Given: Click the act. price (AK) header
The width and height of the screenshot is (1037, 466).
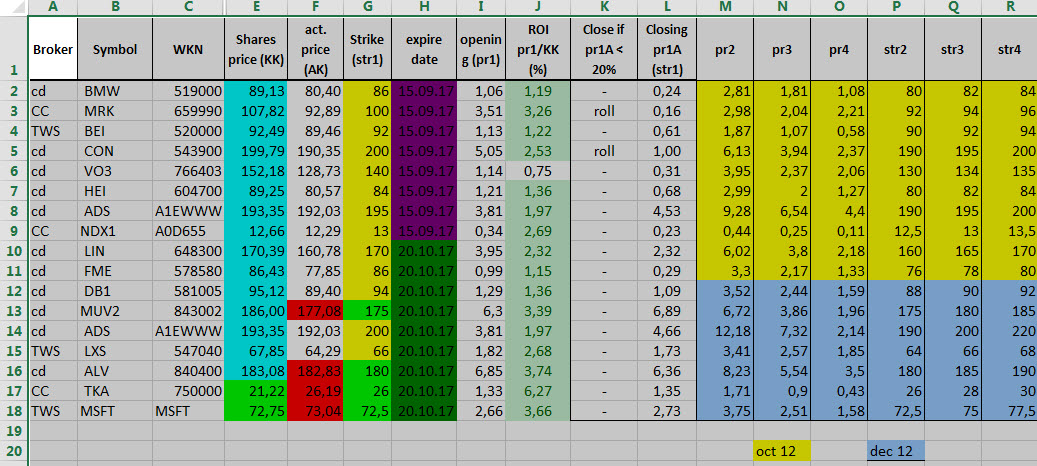Looking at the screenshot, I should click(x=315, y=49).
